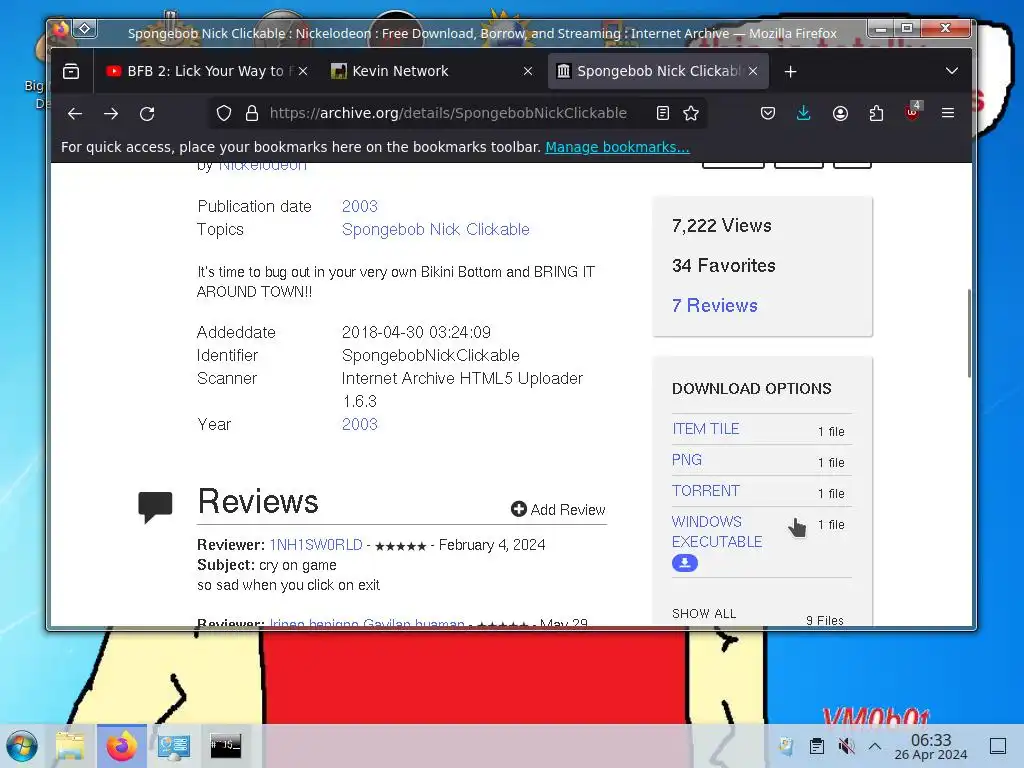Viewport: 1024px width, 768px height.
Task: Open the clock showing 06:33
Action: [931, 746]
